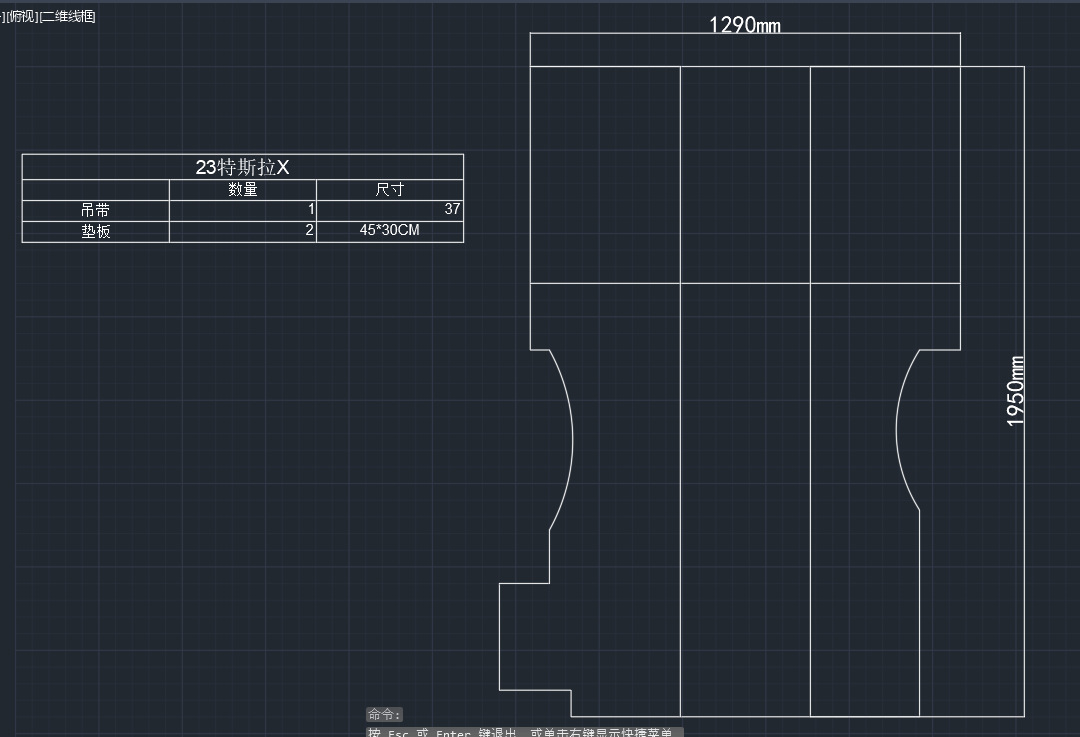
Task: Select the 1950mm vertical dimension text
Action: 1016,391
